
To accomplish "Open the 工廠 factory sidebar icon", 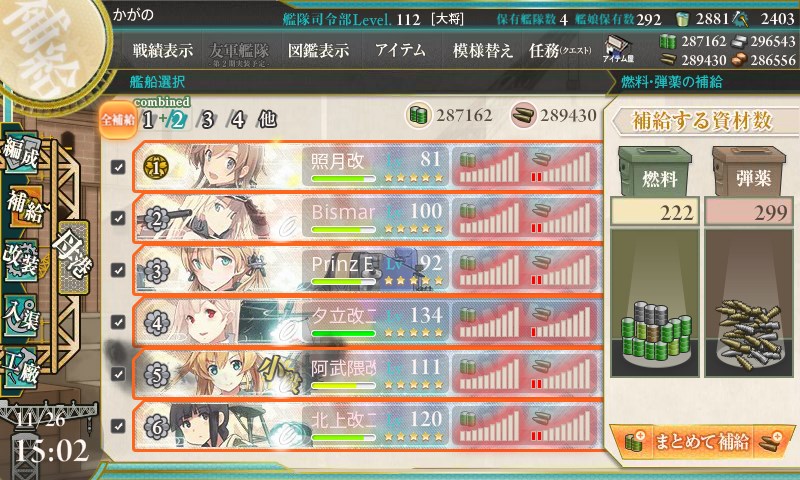I will pos(21,366).
